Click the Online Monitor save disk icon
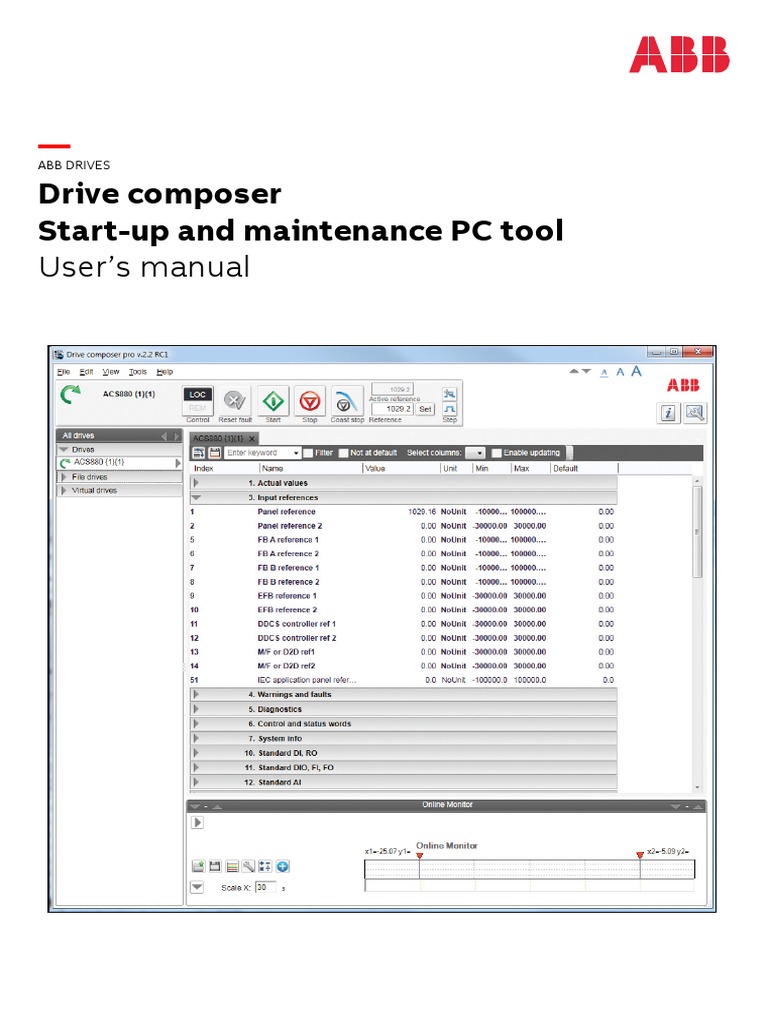The width and height of the screenshot is (768, 1024). [x=215, y=867]
